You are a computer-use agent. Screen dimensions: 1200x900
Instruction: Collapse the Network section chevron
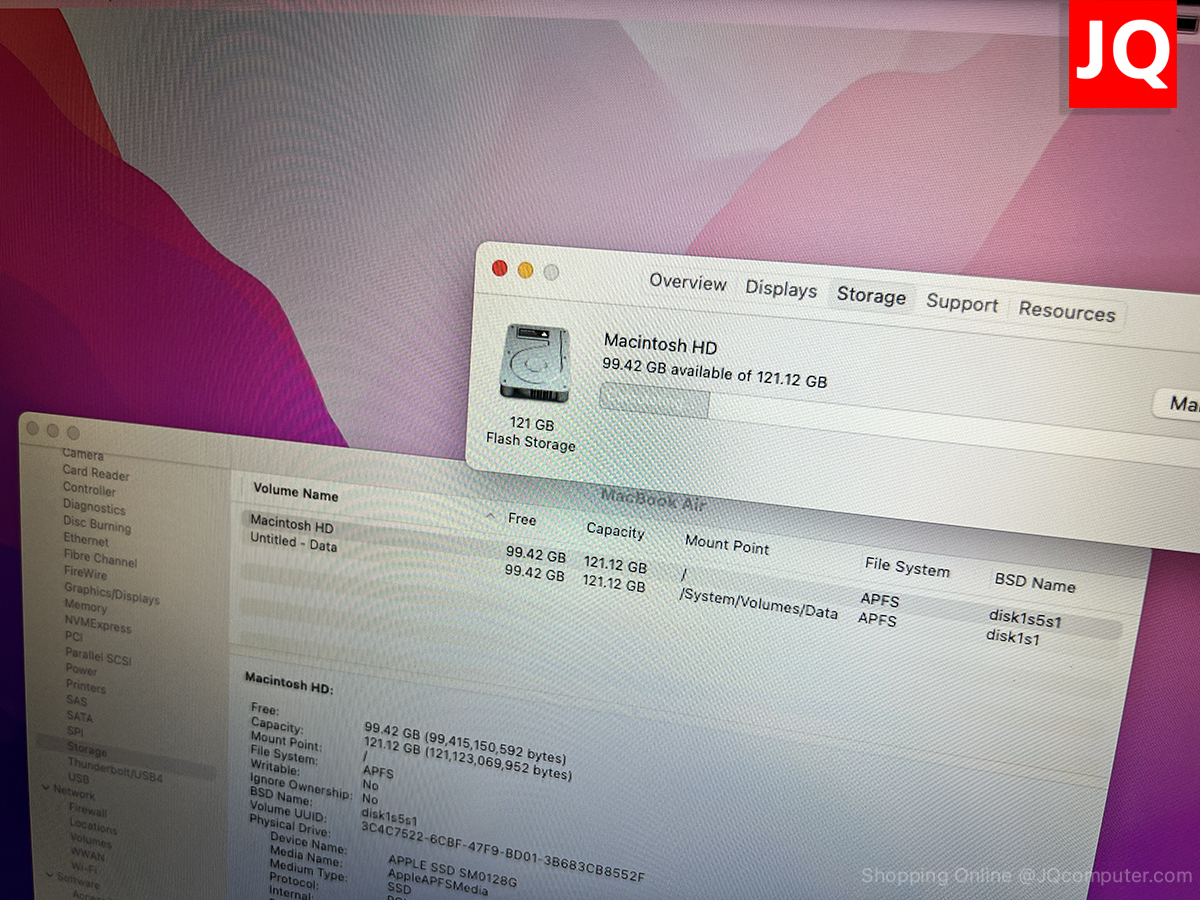(45, 788)
